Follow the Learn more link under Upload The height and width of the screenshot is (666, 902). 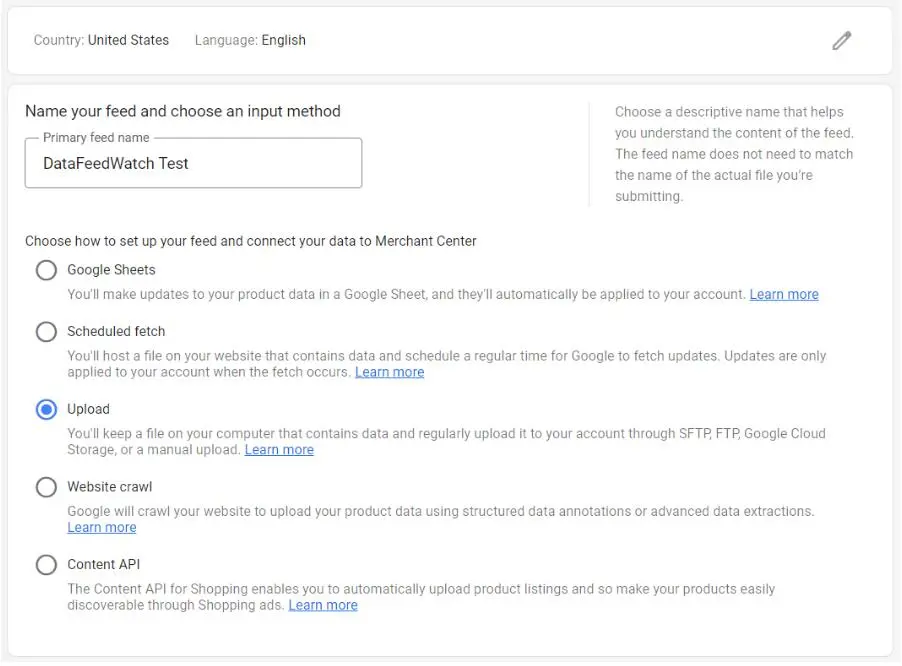pyautogui.click(x=279, y=450)
